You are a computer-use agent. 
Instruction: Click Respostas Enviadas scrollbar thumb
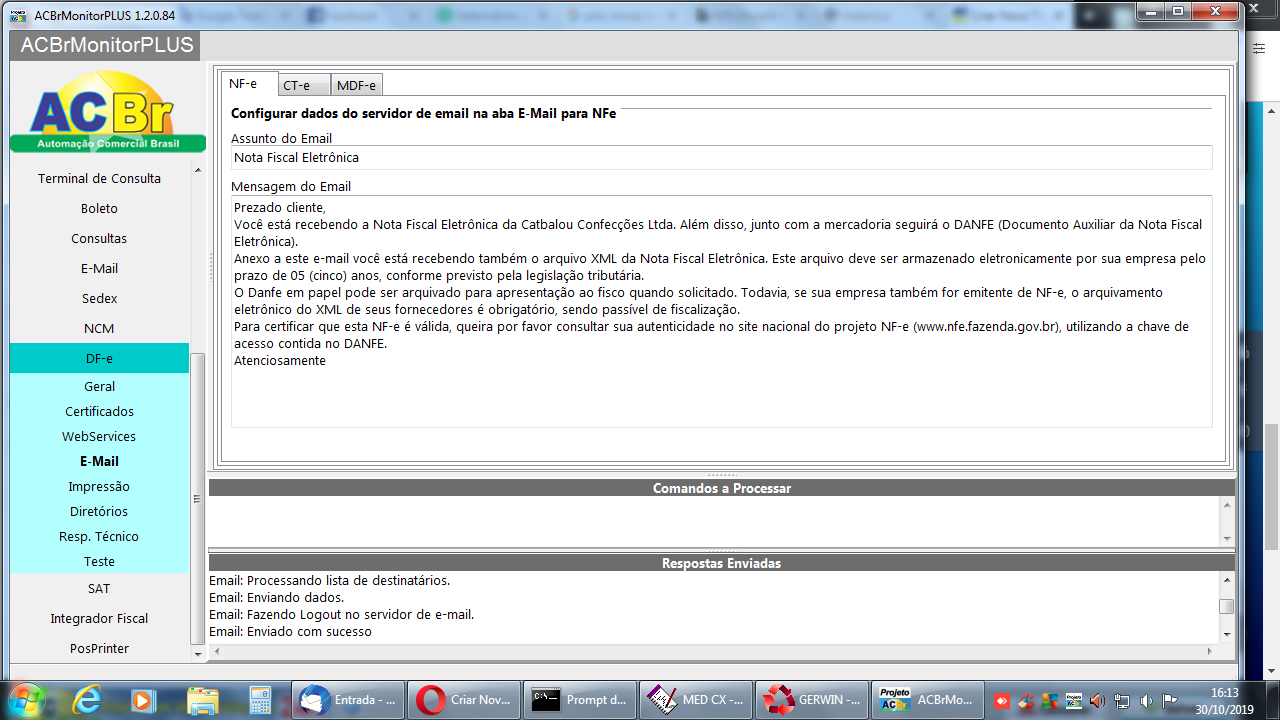[1226, 606]
